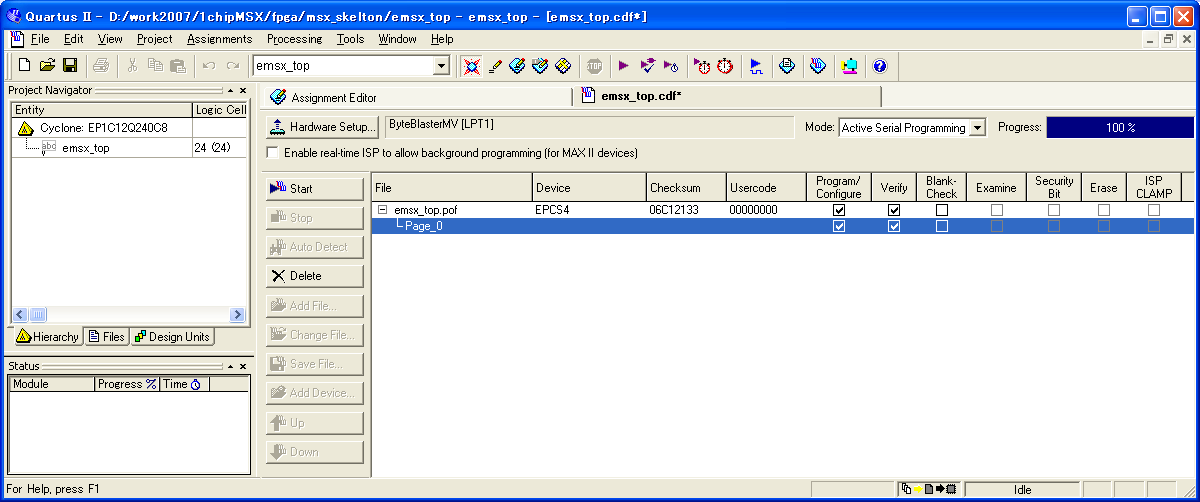Click the Delete button

point(314,276)
